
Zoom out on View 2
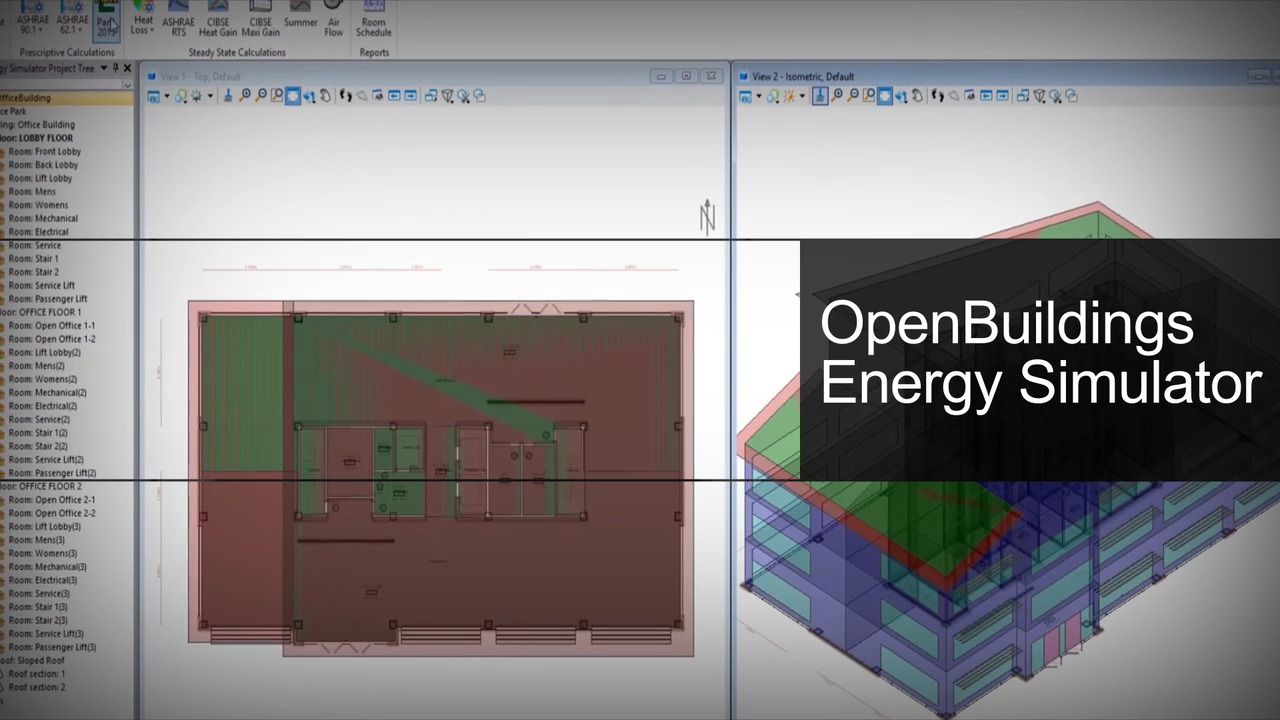pos(852,96)
